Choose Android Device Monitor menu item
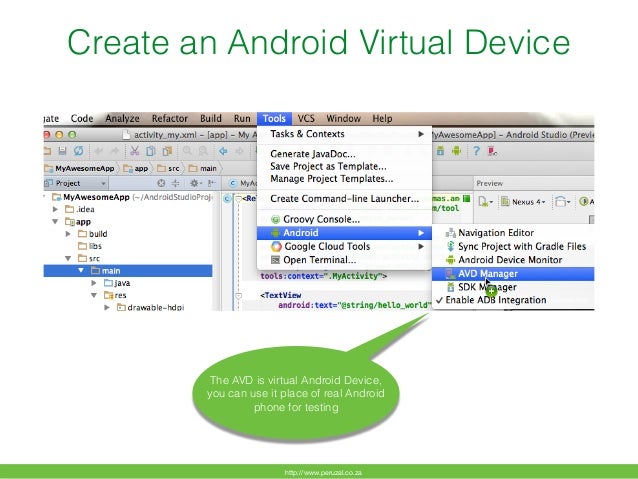 click(513, 260)
